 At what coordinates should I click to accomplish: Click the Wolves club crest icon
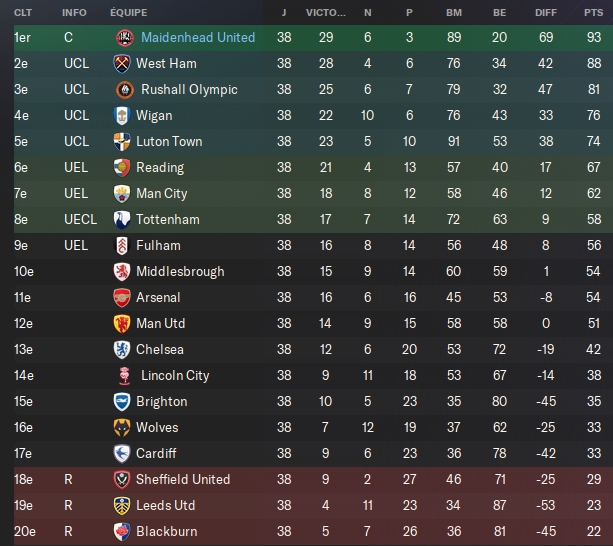pyautogui.click(x=122, y=427)
